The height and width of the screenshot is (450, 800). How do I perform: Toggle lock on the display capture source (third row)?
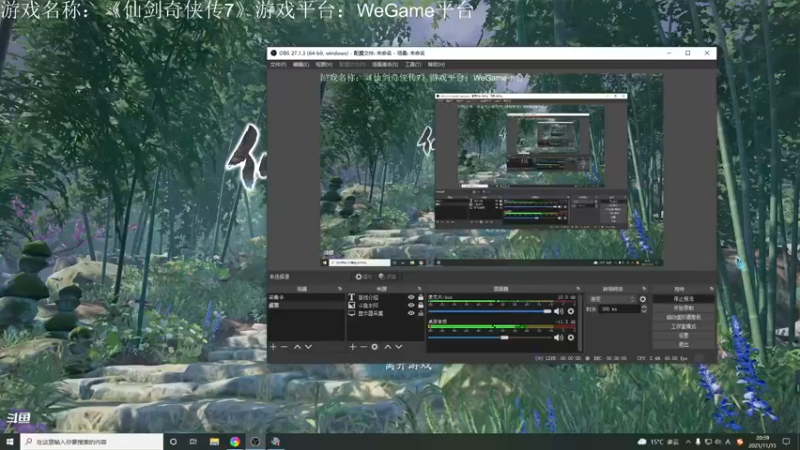click(x=420, y=313)
